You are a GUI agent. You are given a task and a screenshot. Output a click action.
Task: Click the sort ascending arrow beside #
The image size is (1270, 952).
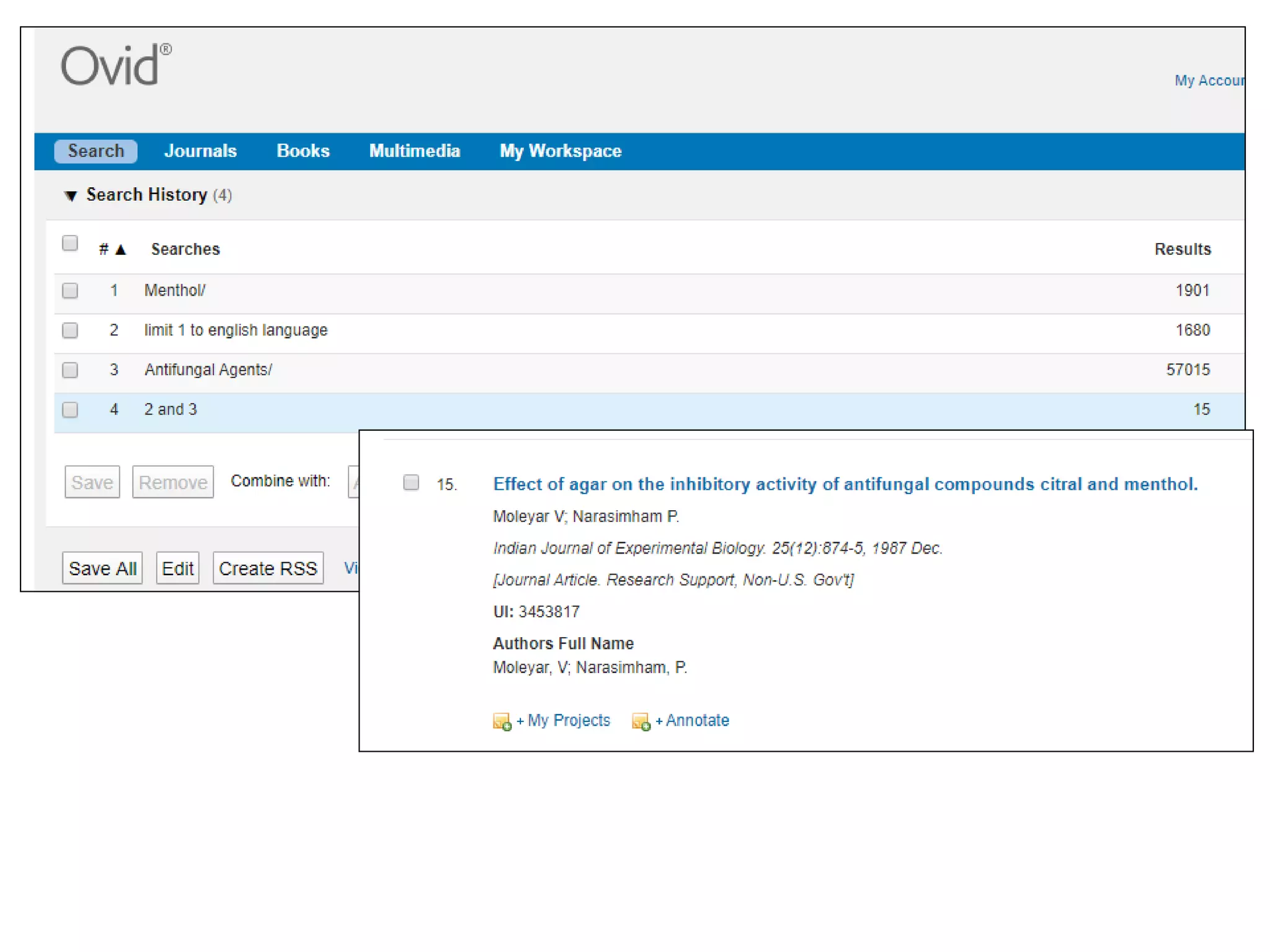(x=121, y=250)
